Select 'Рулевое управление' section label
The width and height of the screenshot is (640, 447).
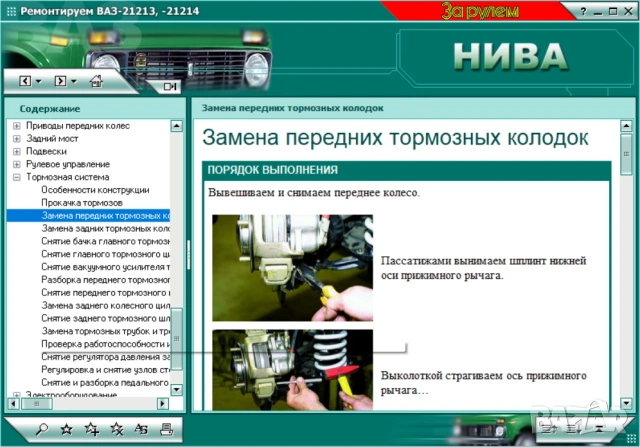click(x=68, y=165)
